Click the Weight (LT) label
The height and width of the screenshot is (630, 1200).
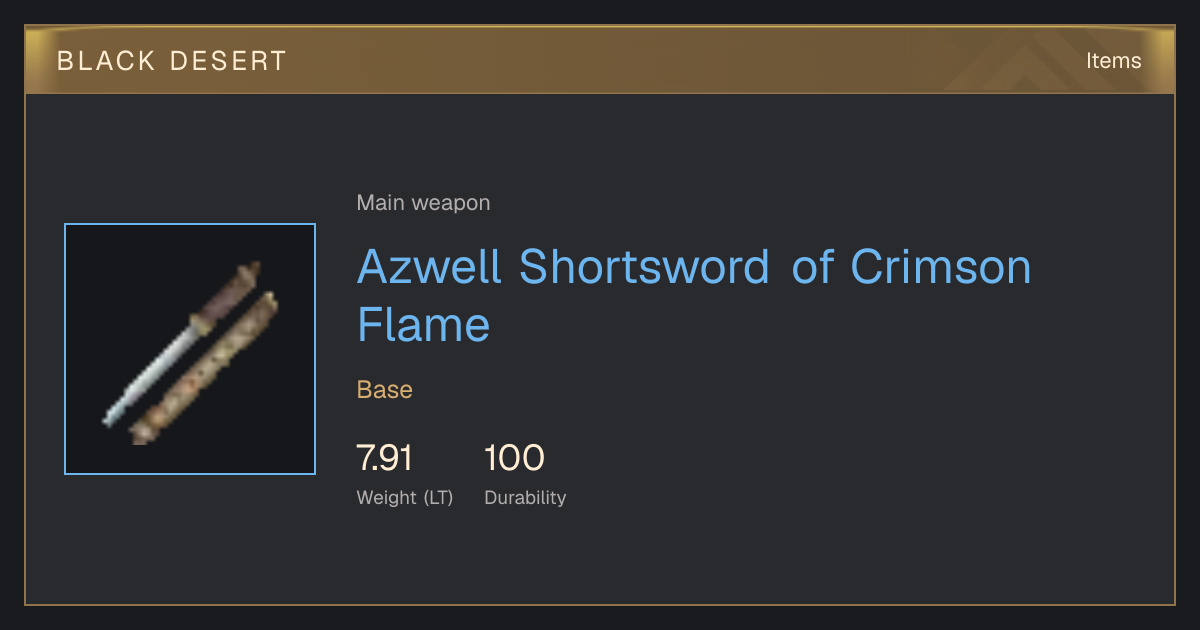[x=405, y=497]
